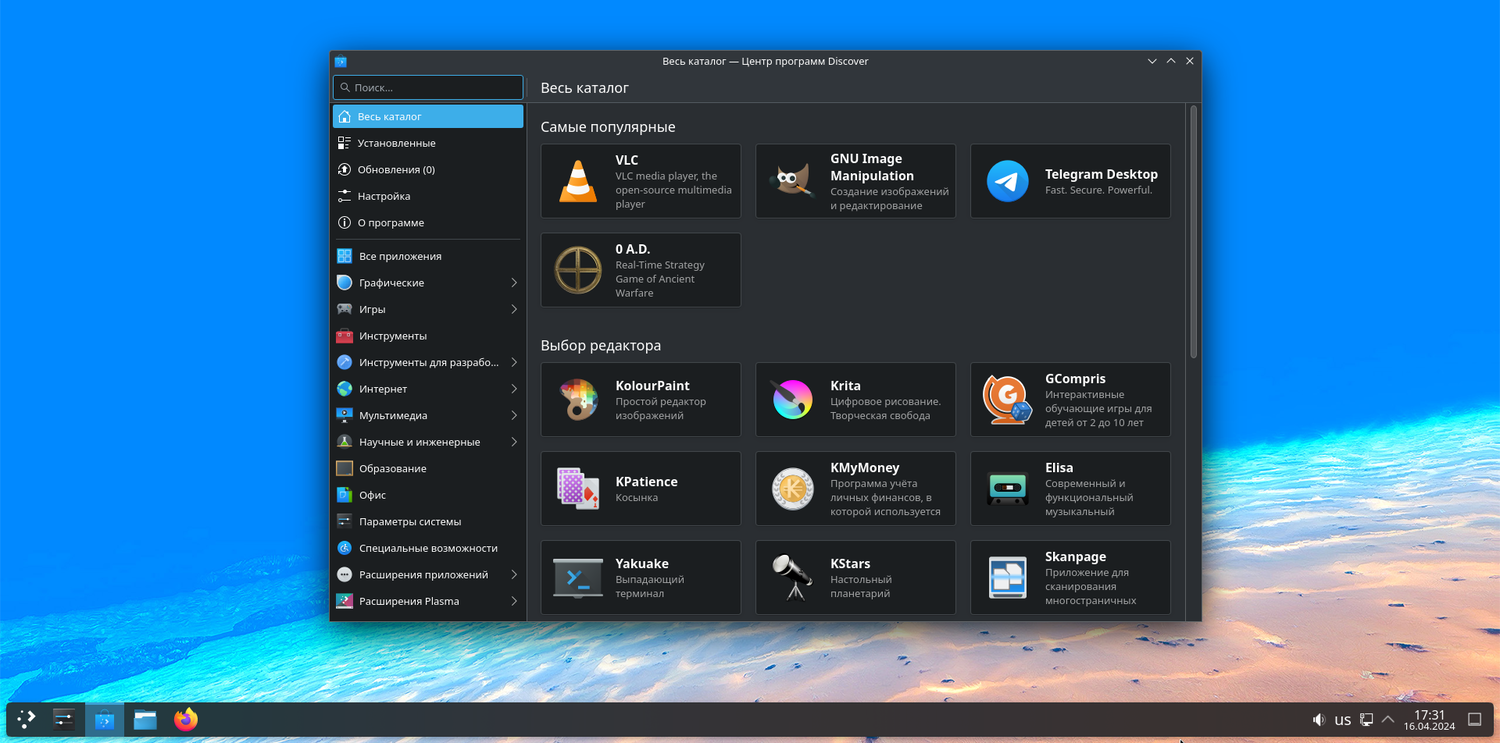Viewport: 1500px width, 743px height.
Task: Open Настройка in the sidebar
Action: pos(428,196)
